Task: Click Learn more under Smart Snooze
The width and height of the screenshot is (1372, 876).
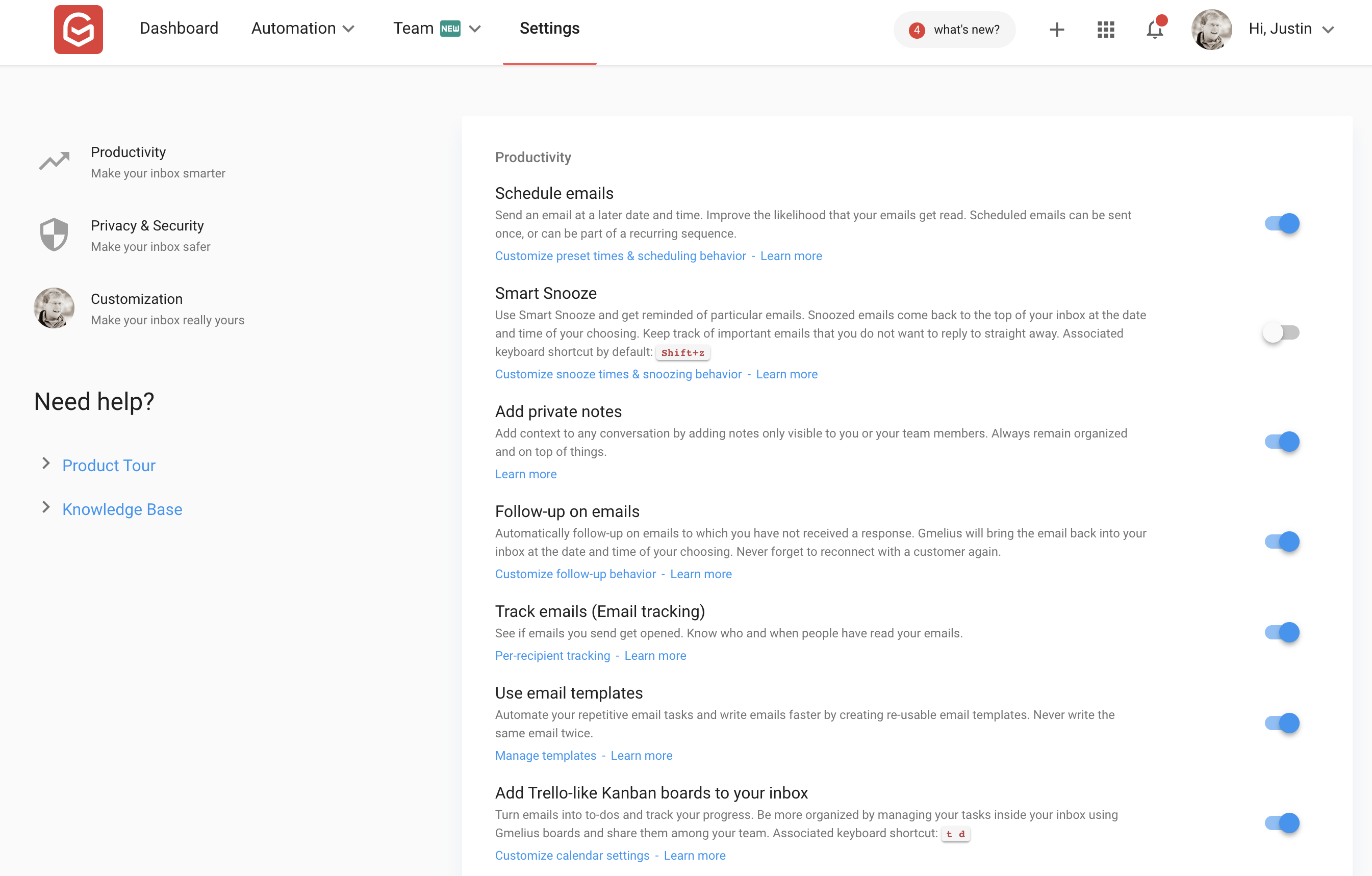Action: [786, 375]
